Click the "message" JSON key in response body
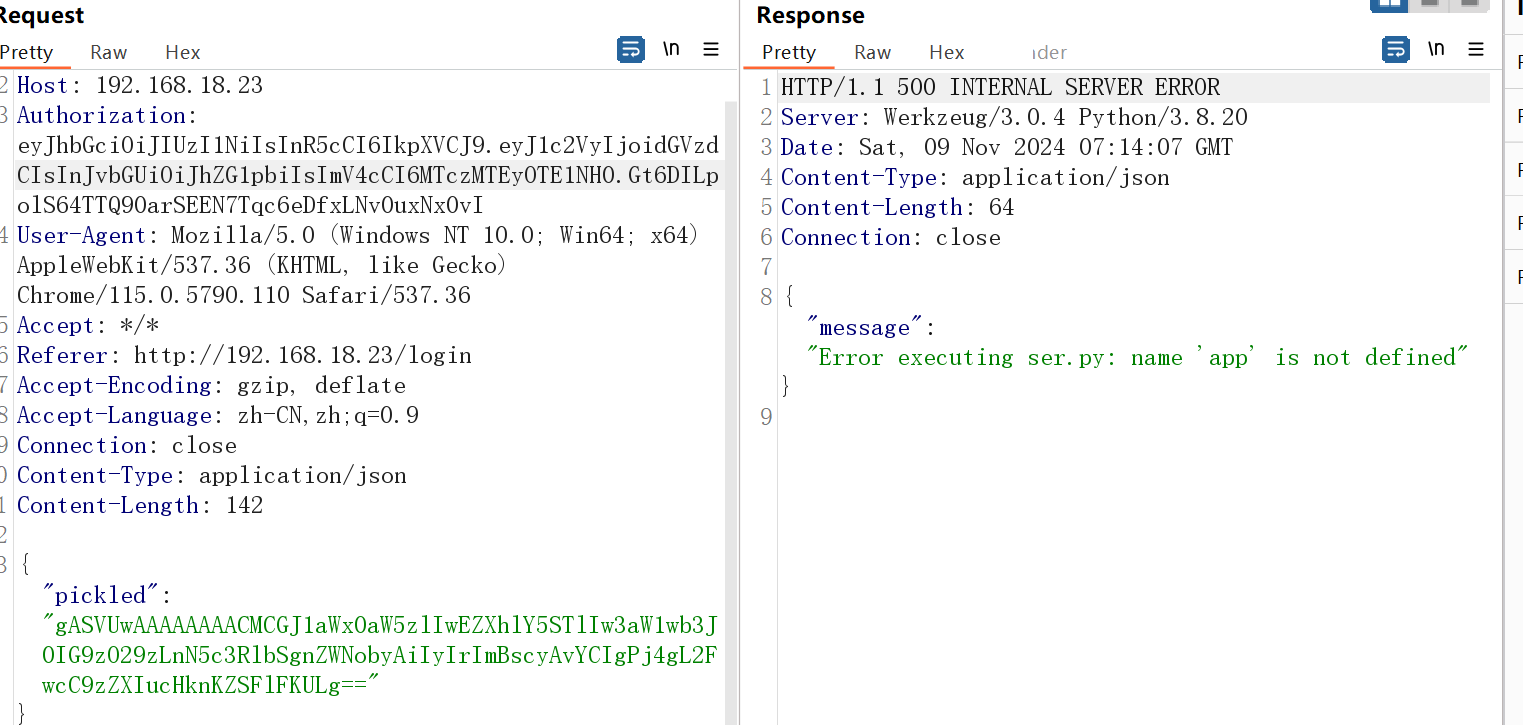The width and height of the screenshot is (1523, 725). coord(864,327)
